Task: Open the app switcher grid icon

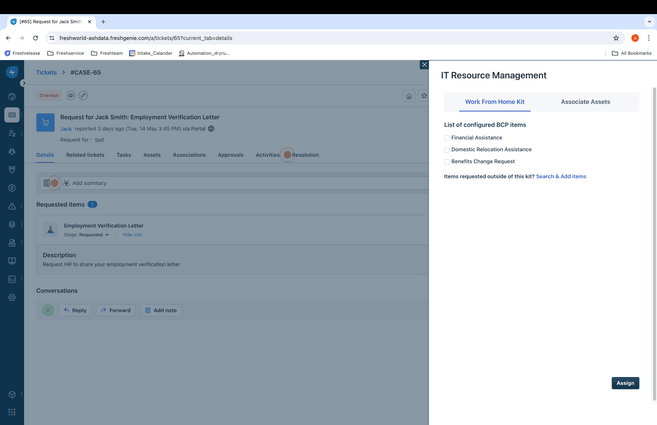Action: click(12, 412)
